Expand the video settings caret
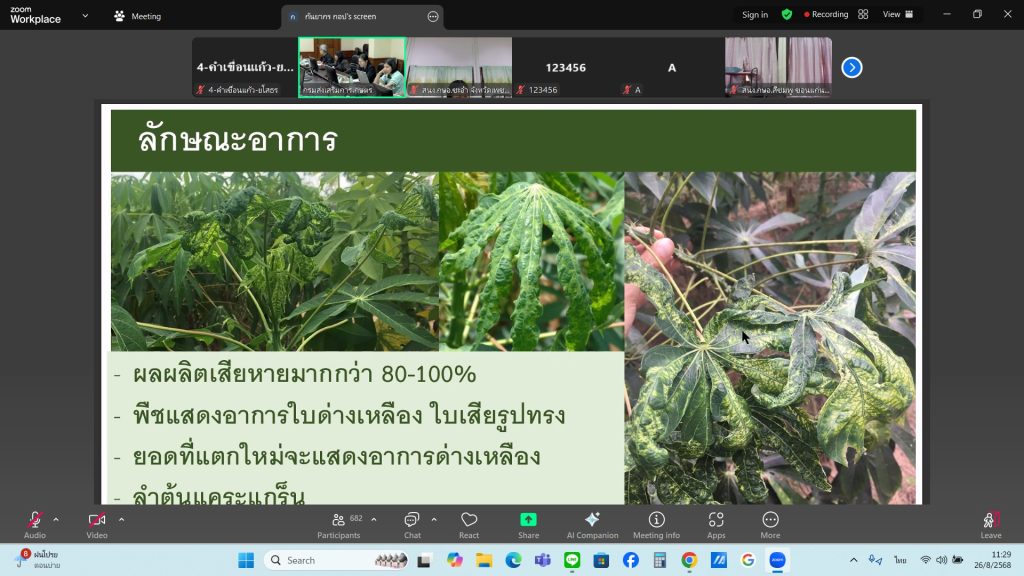This screenshot has height=576, width=1024. tap(121, 519)
